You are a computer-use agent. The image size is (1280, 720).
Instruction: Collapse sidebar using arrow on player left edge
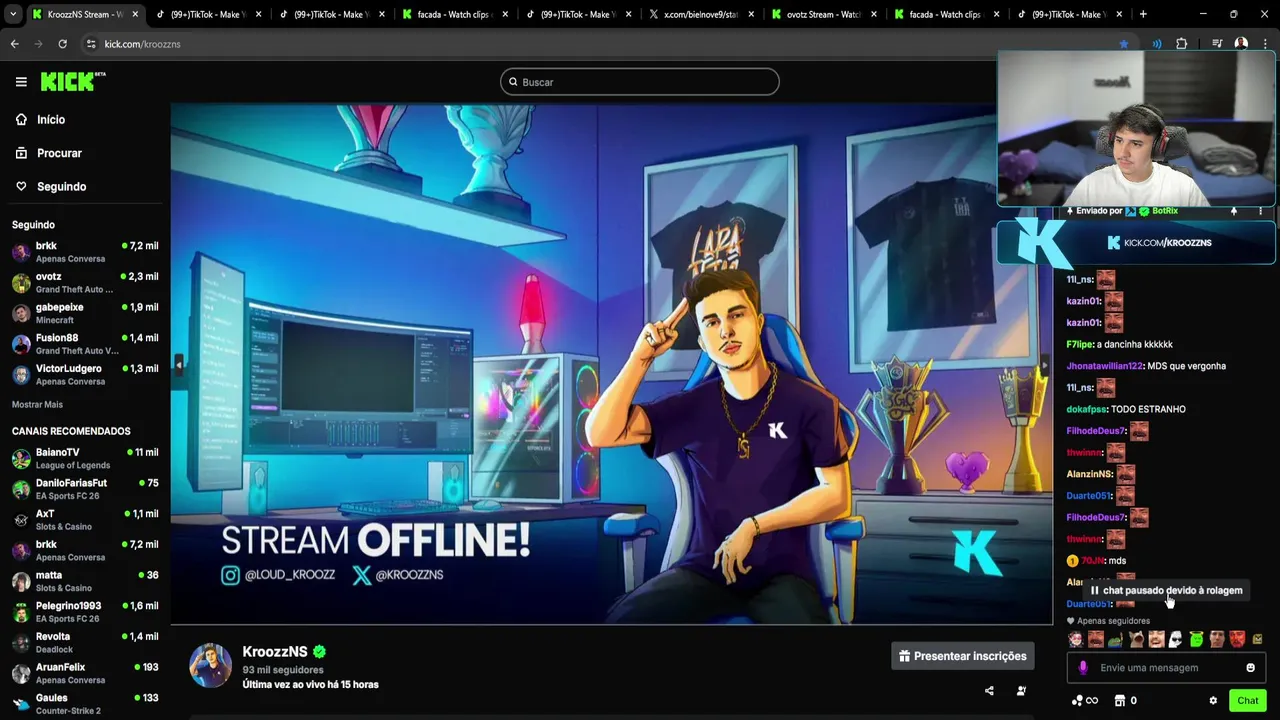point(178,365)
